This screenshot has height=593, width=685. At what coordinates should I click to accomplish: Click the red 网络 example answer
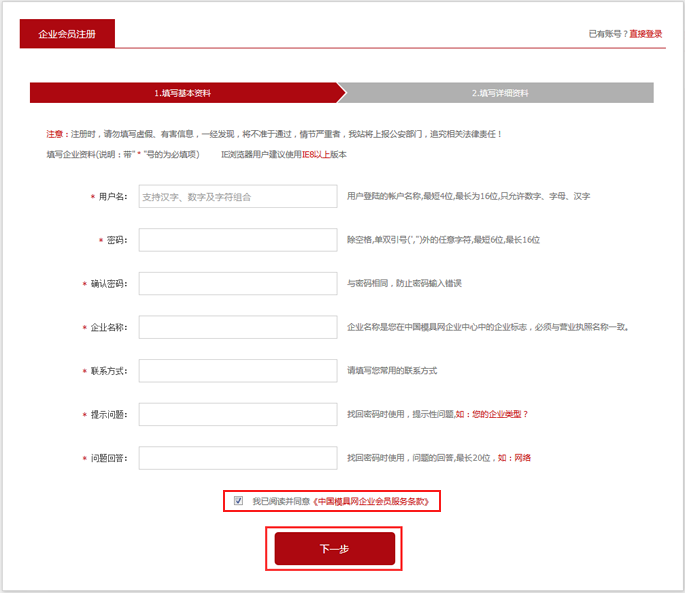[522, 458]
